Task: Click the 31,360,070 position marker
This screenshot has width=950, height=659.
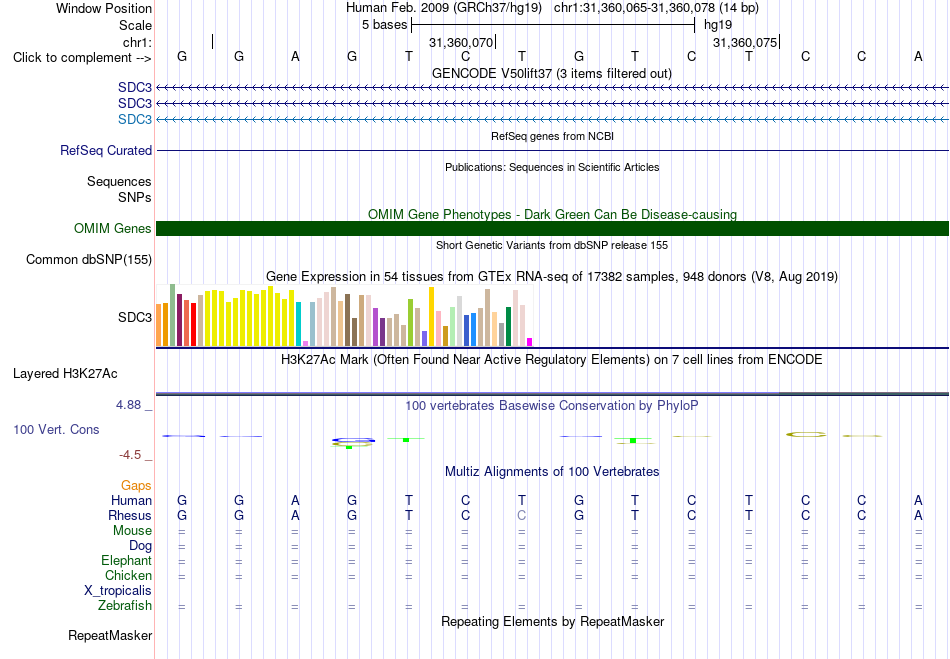Action: pos(461,42)
